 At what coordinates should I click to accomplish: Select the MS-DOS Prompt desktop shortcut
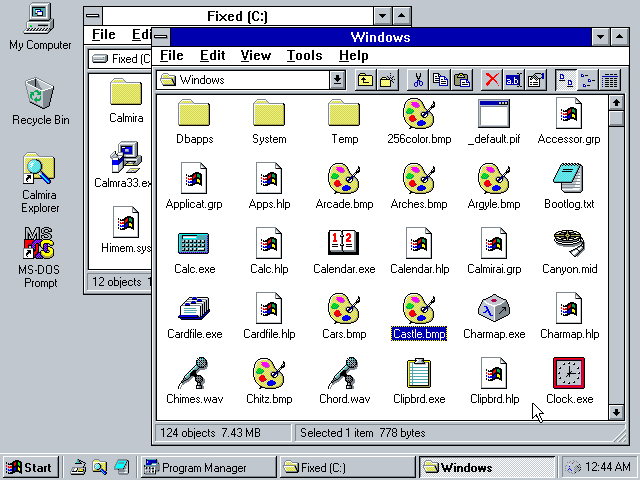click(x=39, y=258)
